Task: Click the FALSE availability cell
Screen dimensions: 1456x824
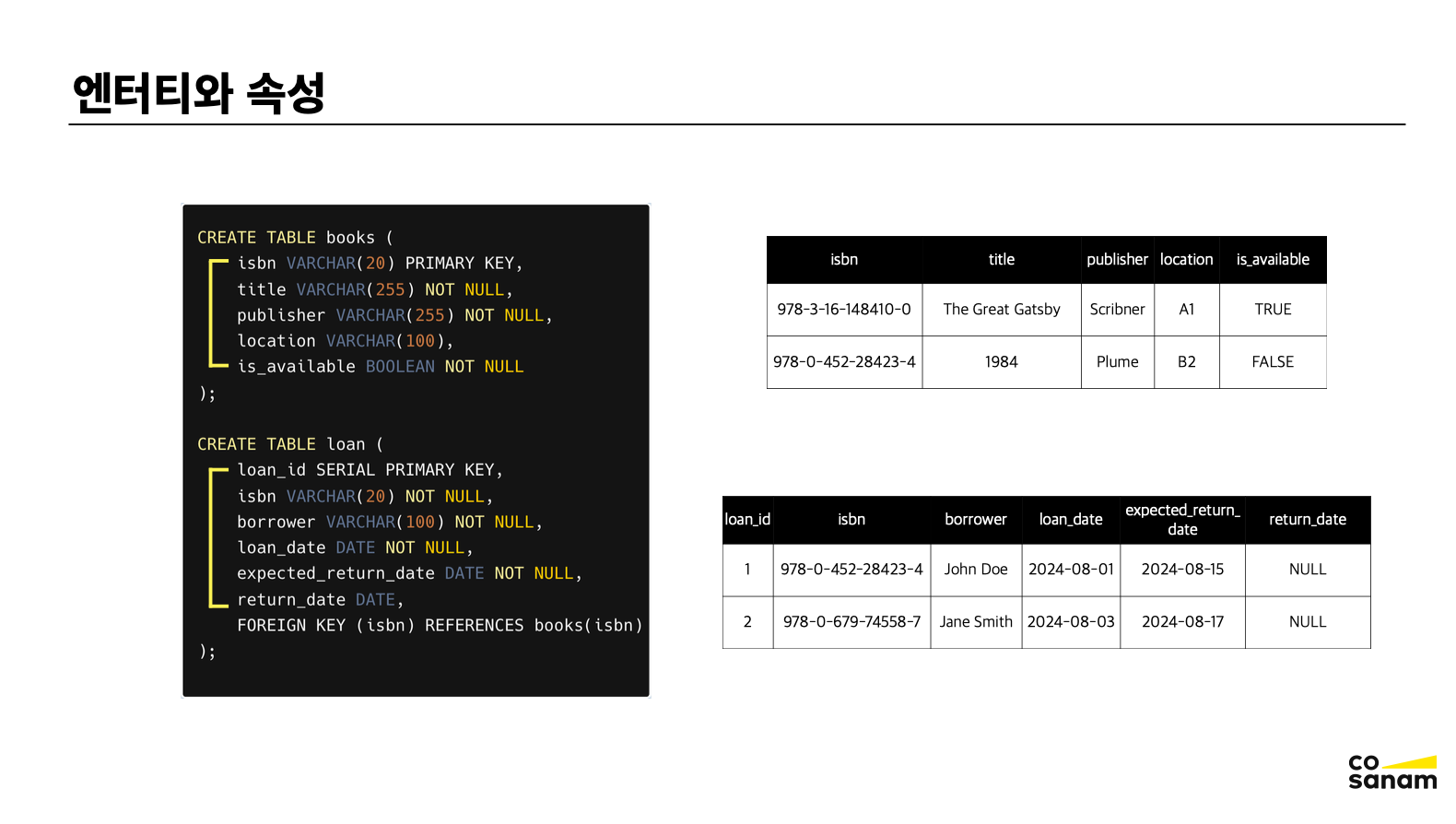Action: [1272, 362]
